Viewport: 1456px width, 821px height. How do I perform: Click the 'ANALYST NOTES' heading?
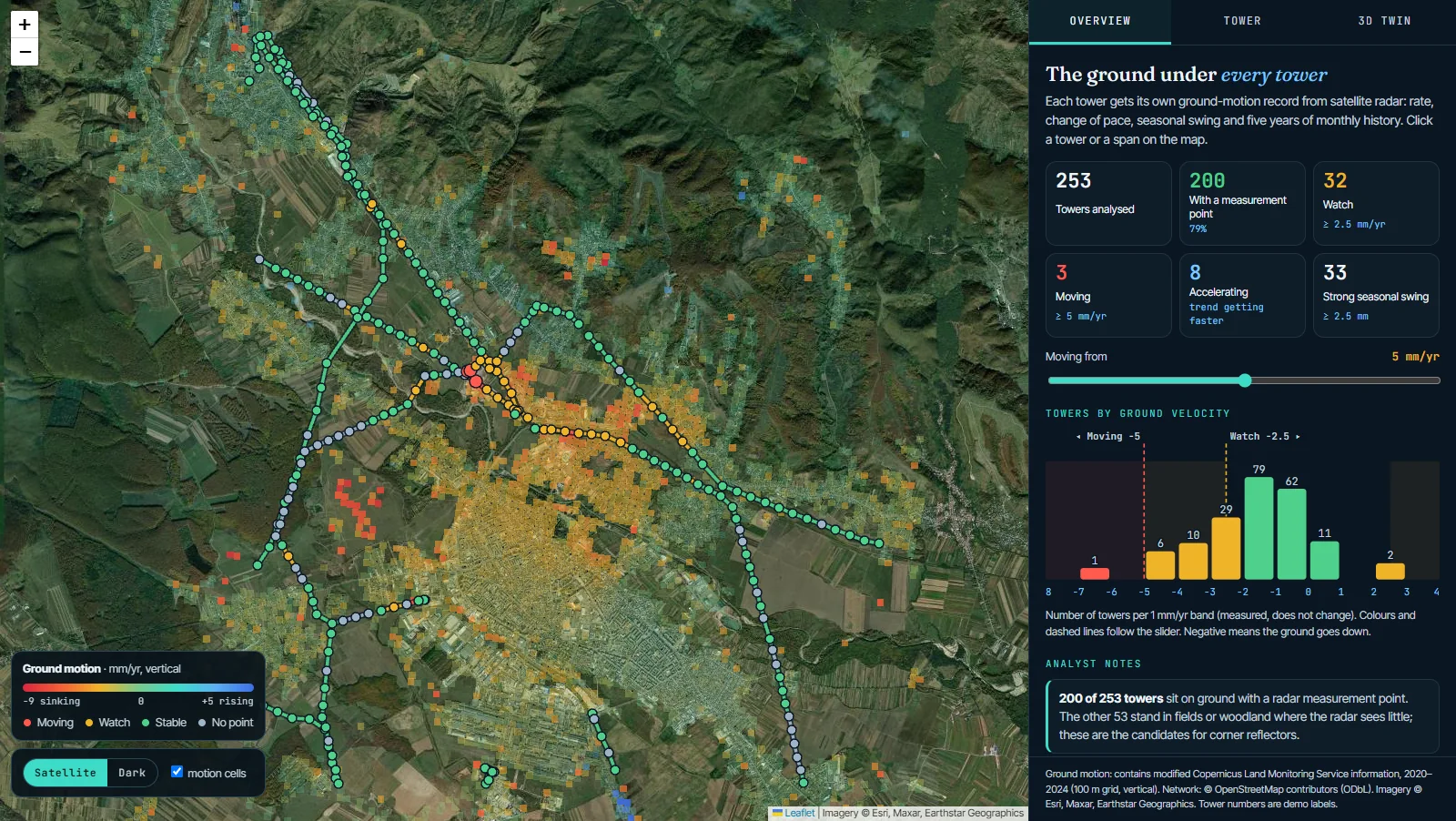click(x=1093, y=664)
